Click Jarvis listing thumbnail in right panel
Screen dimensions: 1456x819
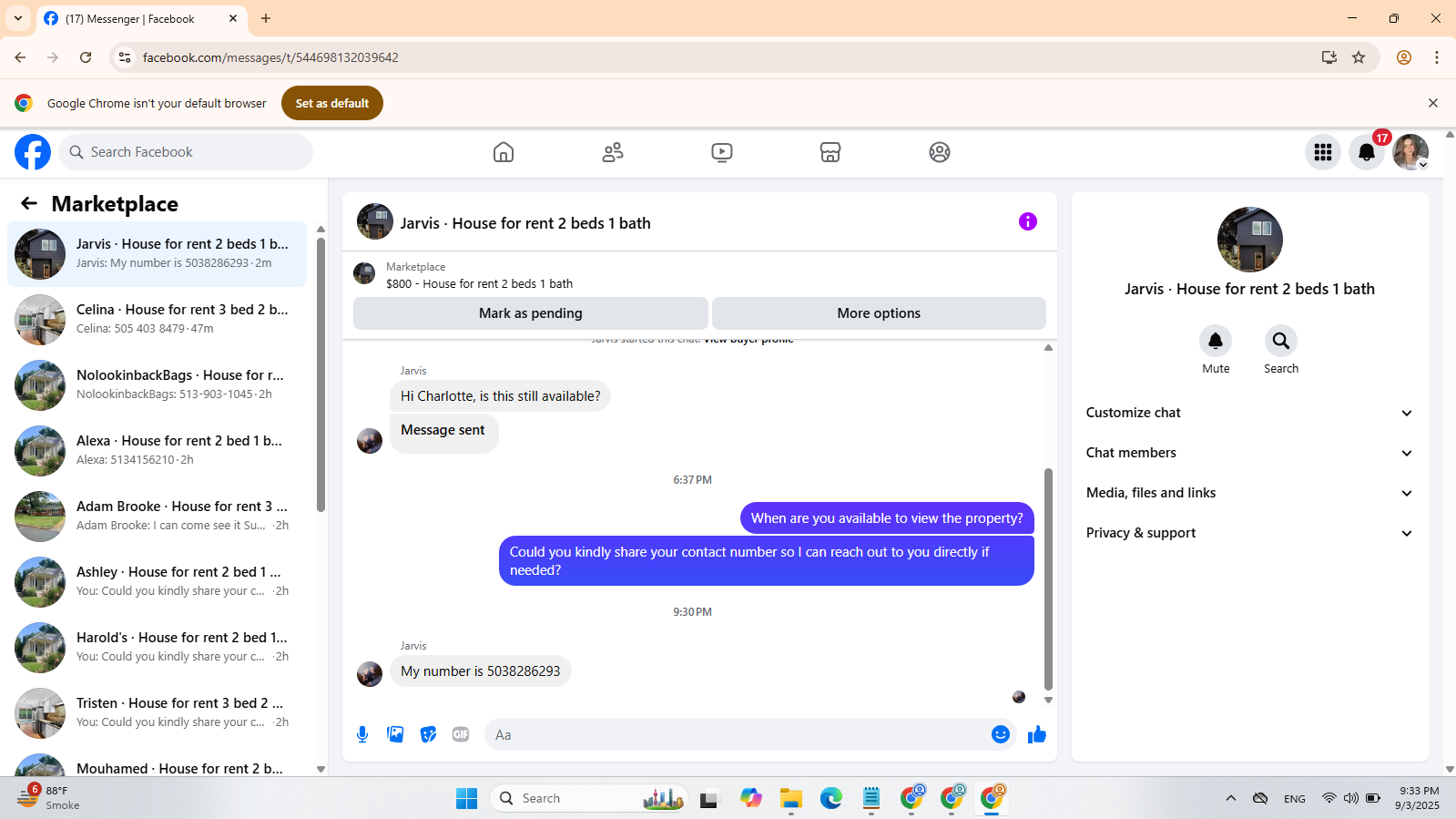pos(1250,240)
